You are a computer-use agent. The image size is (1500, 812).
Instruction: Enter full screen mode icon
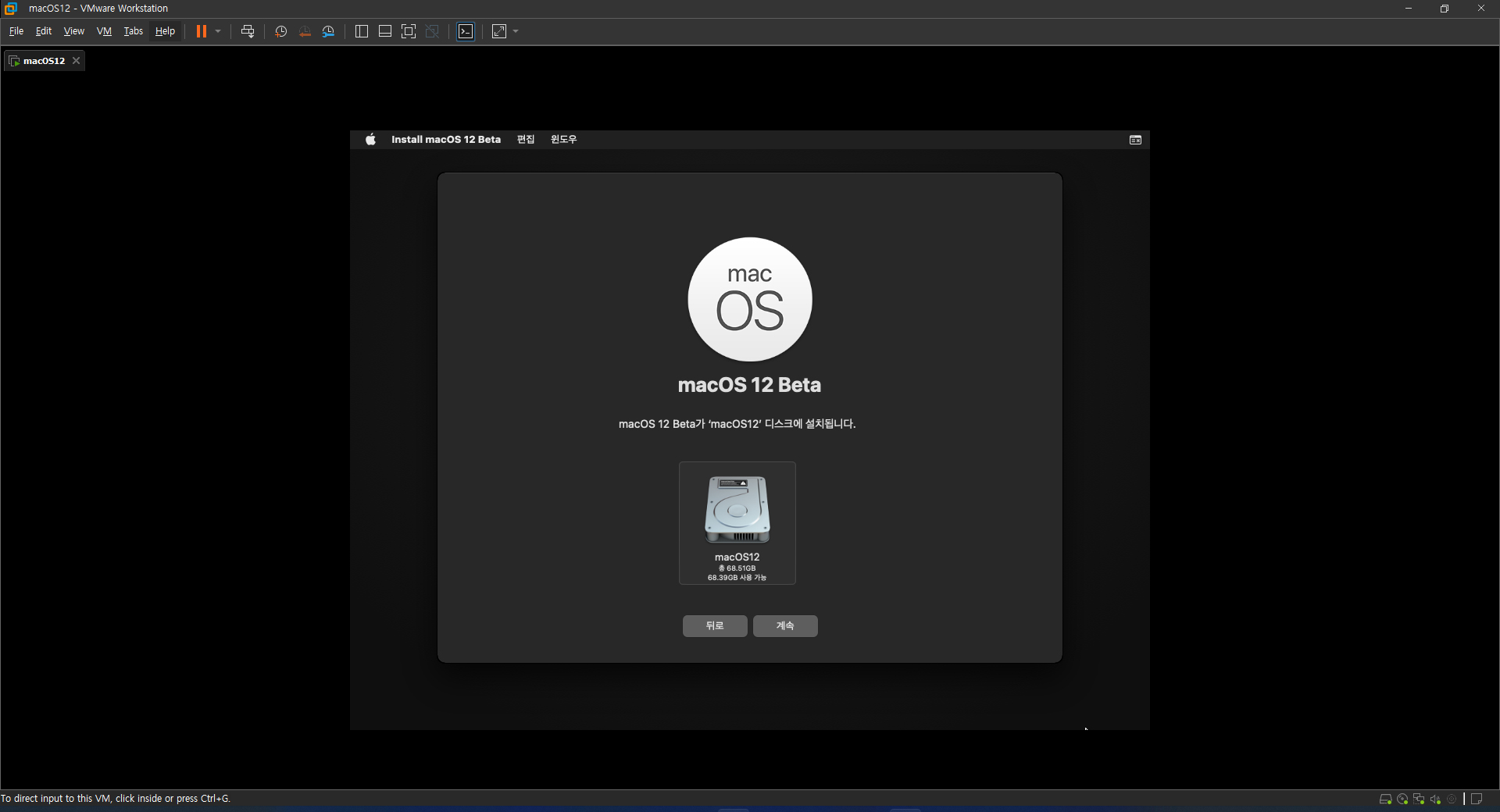coord(409,31)
